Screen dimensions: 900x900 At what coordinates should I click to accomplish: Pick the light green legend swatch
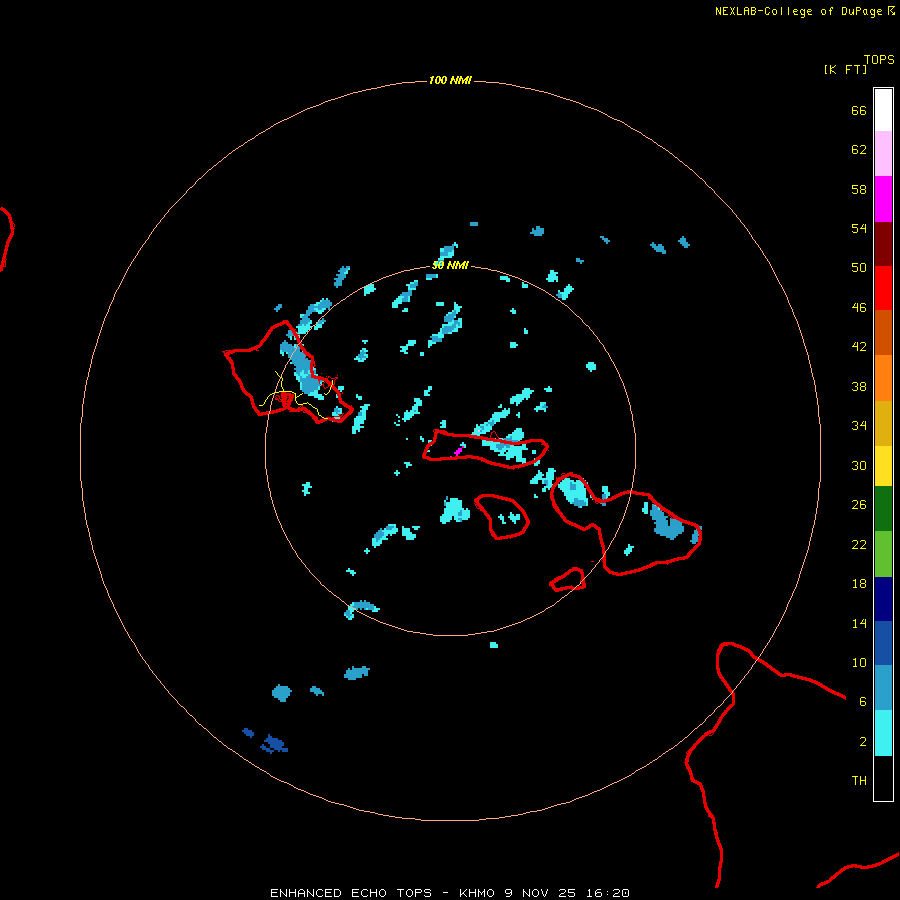tap(883, 554)
